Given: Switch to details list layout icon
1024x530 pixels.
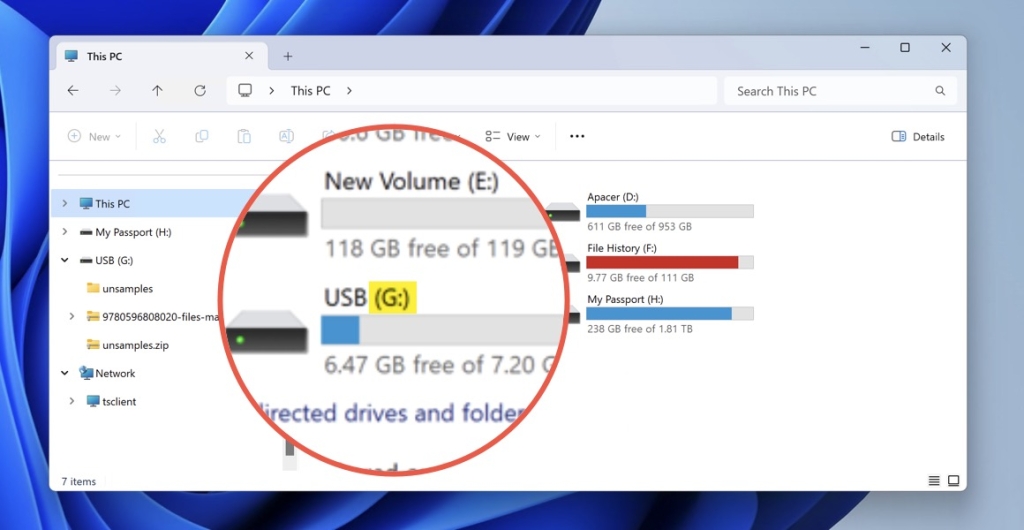Looking at the screenshot, I should click(935, 481).
